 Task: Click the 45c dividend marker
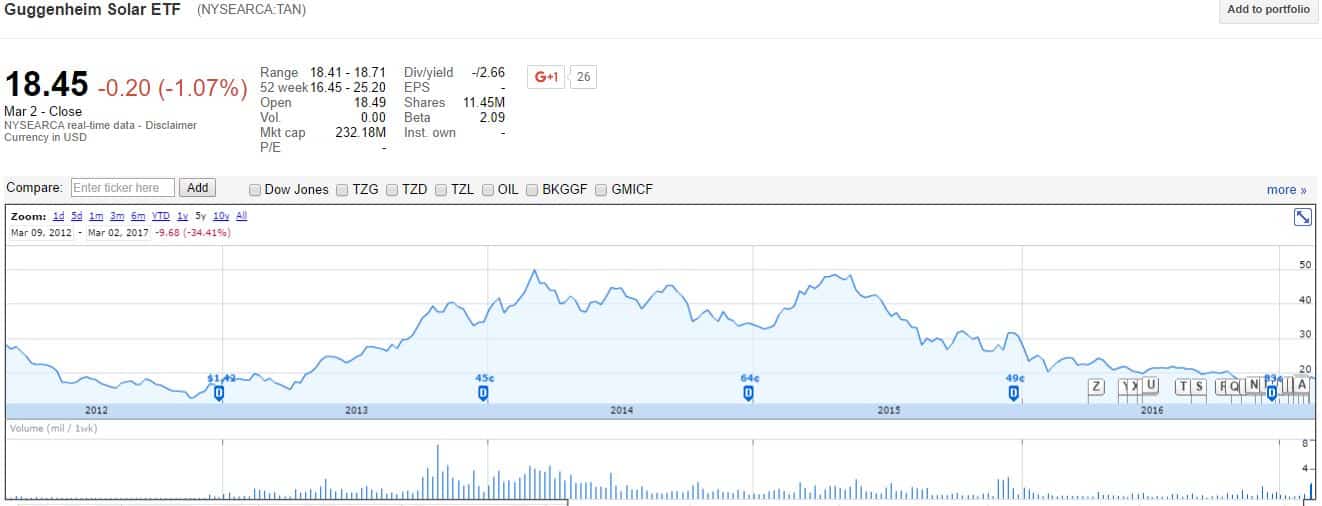[483, 393]
